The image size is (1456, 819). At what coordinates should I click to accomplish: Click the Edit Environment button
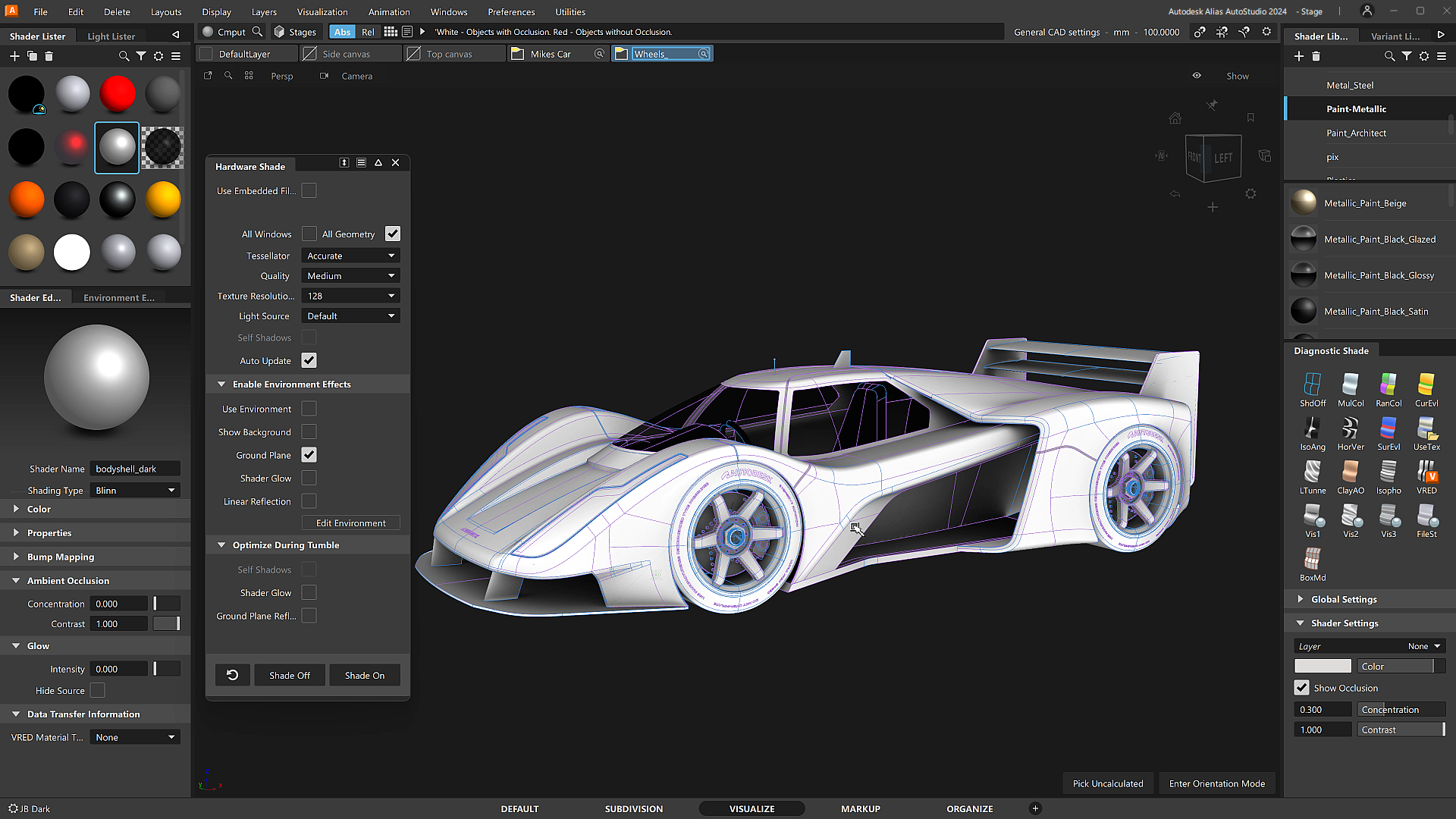tap(350, 523)
